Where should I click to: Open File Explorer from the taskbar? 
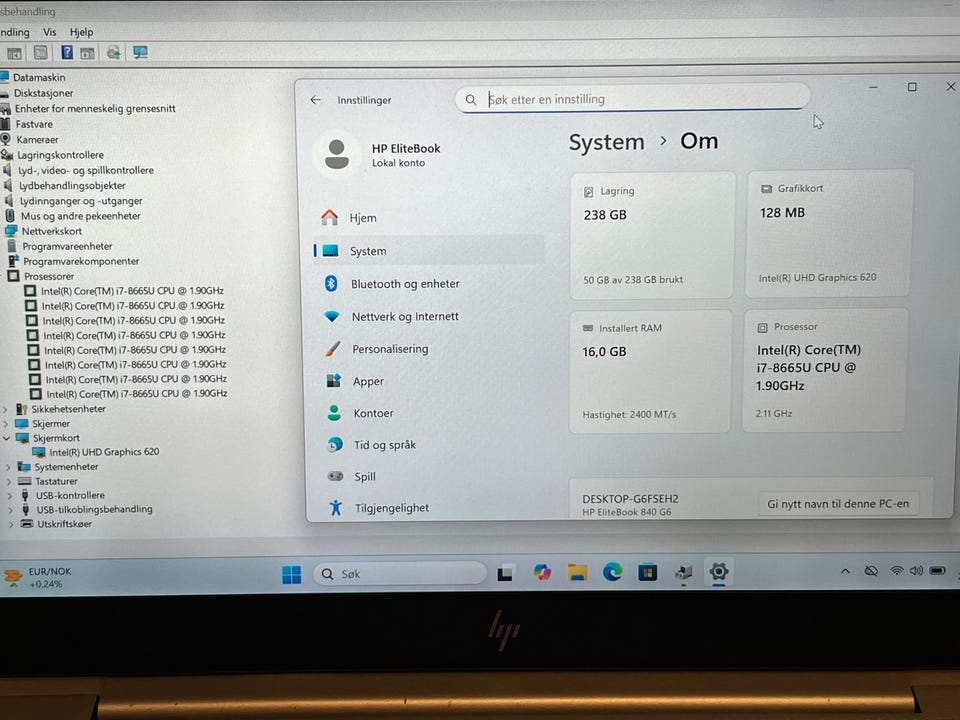577,572
